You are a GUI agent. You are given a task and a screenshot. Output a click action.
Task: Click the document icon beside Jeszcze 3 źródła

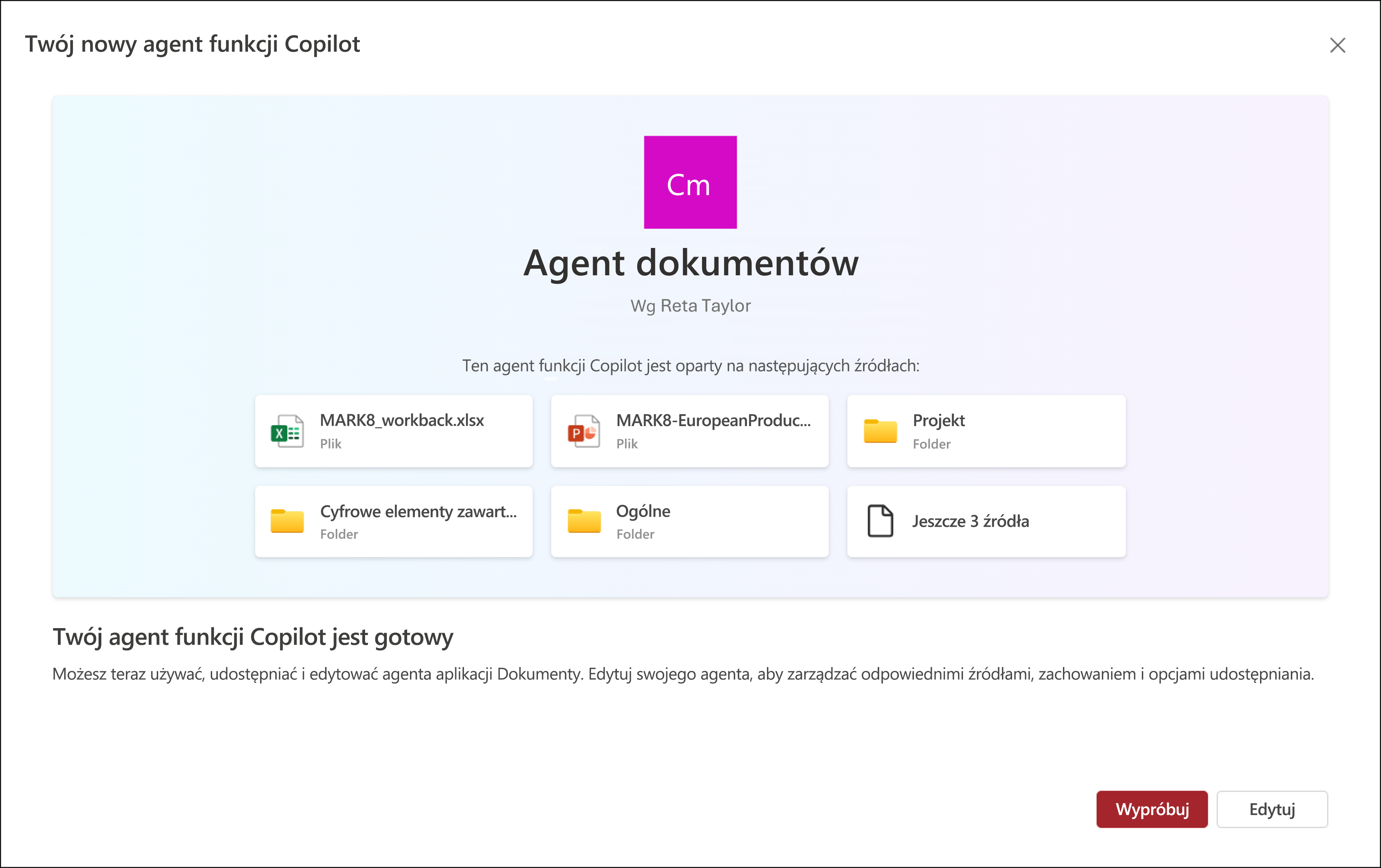click(x=880, y=521)
